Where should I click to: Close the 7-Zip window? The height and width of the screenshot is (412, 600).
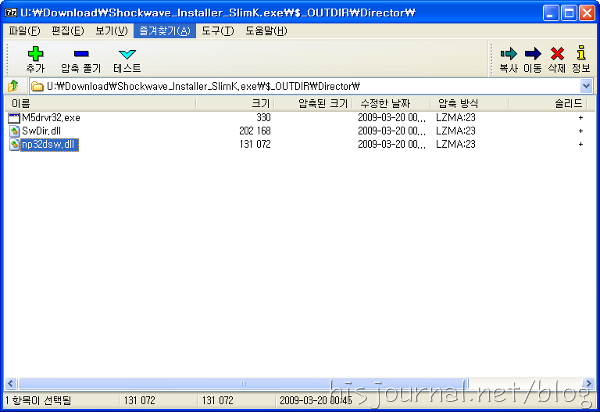coord(587,13)
